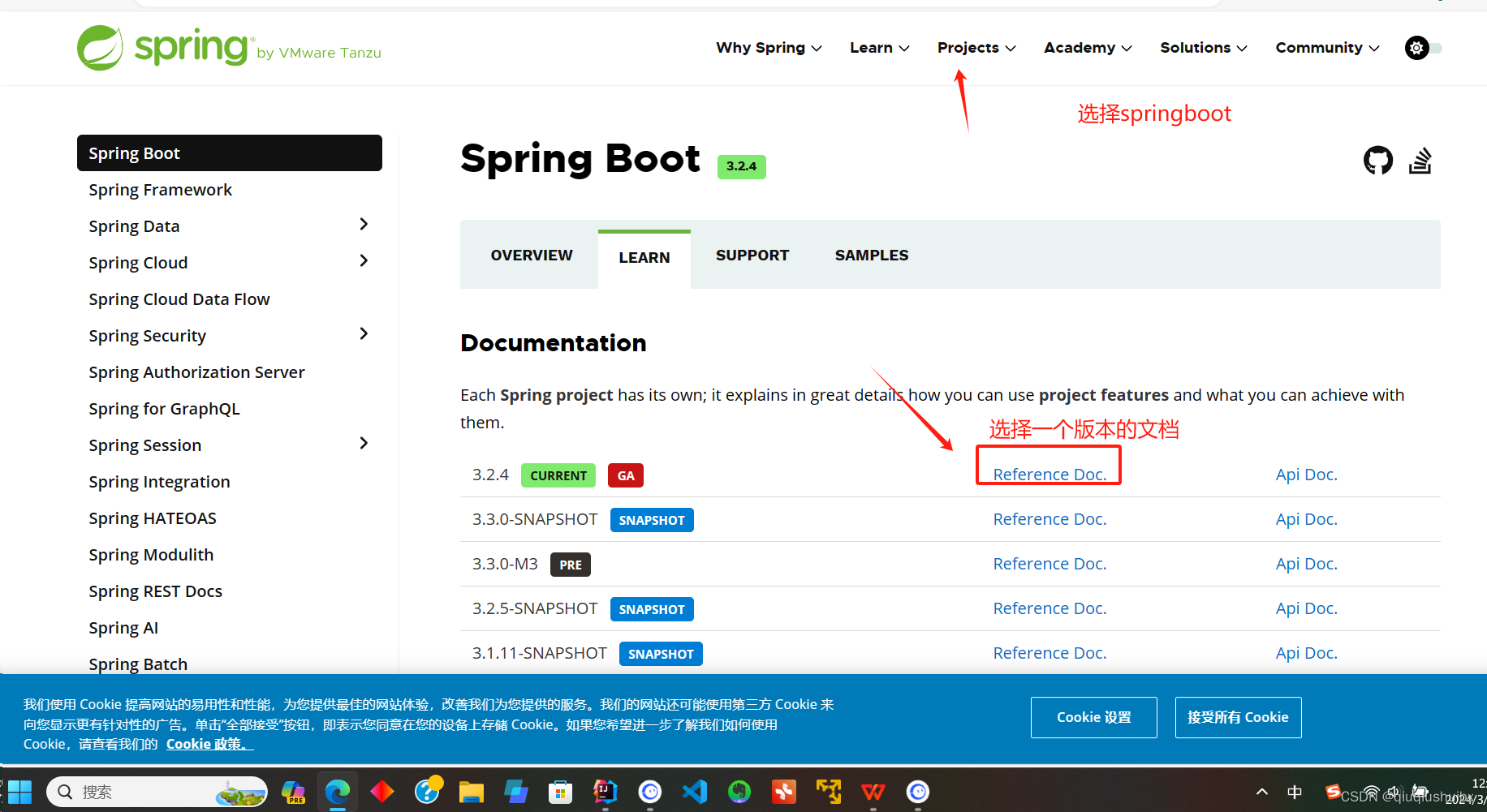Open Spring Modulith project
Screen dimensions: 1487x812
pyautogui.click(x=152, y=555)
